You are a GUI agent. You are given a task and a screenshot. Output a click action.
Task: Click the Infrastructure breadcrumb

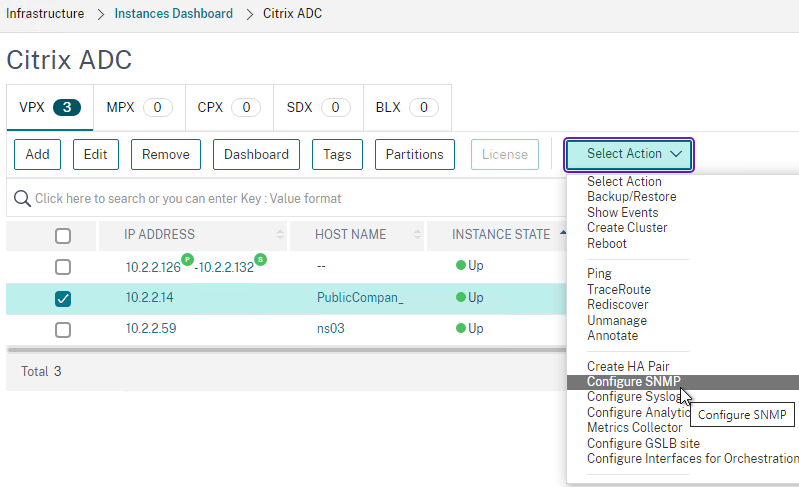tap(45, 13)
